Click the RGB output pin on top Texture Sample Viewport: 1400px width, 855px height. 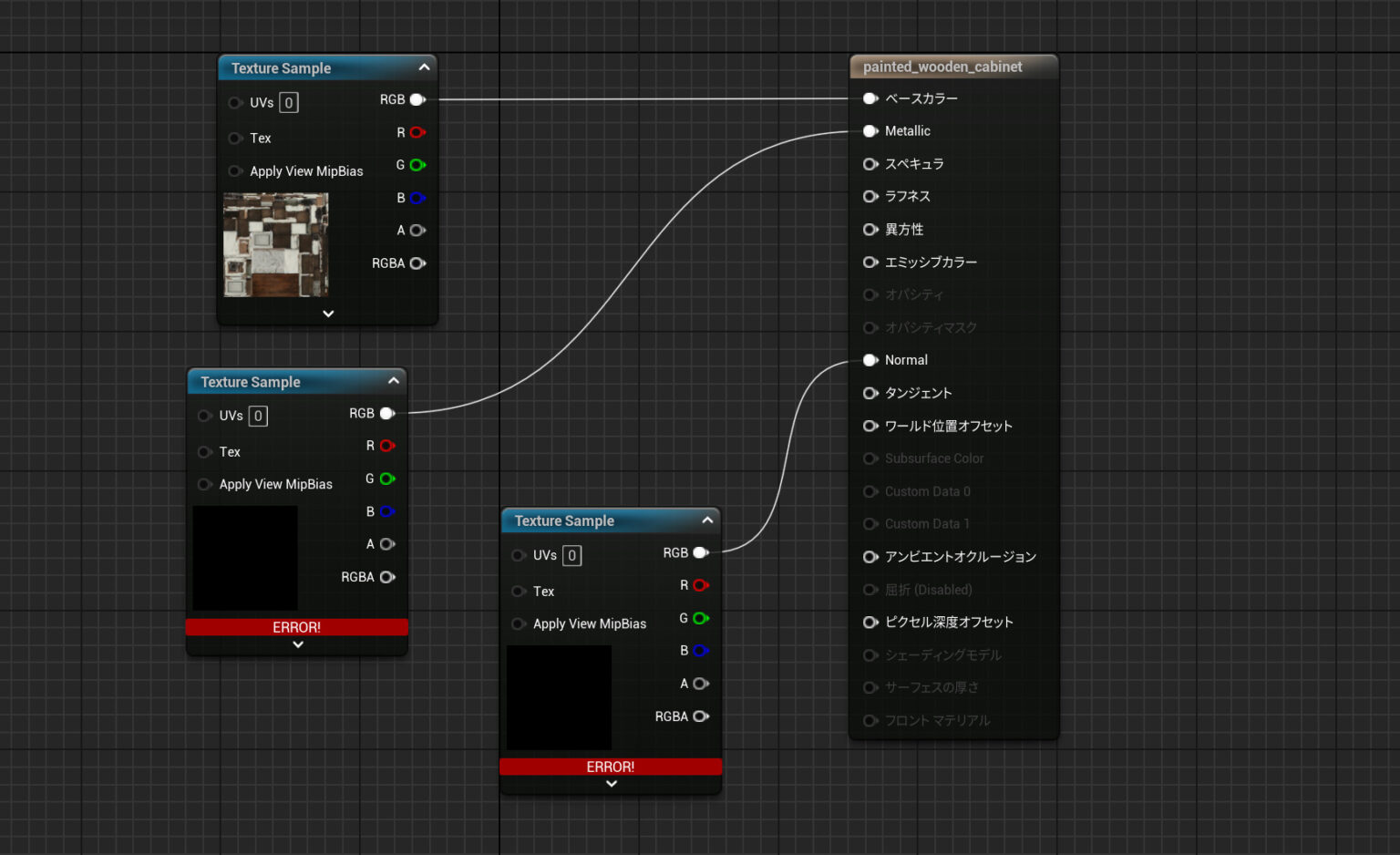(417, 99)
